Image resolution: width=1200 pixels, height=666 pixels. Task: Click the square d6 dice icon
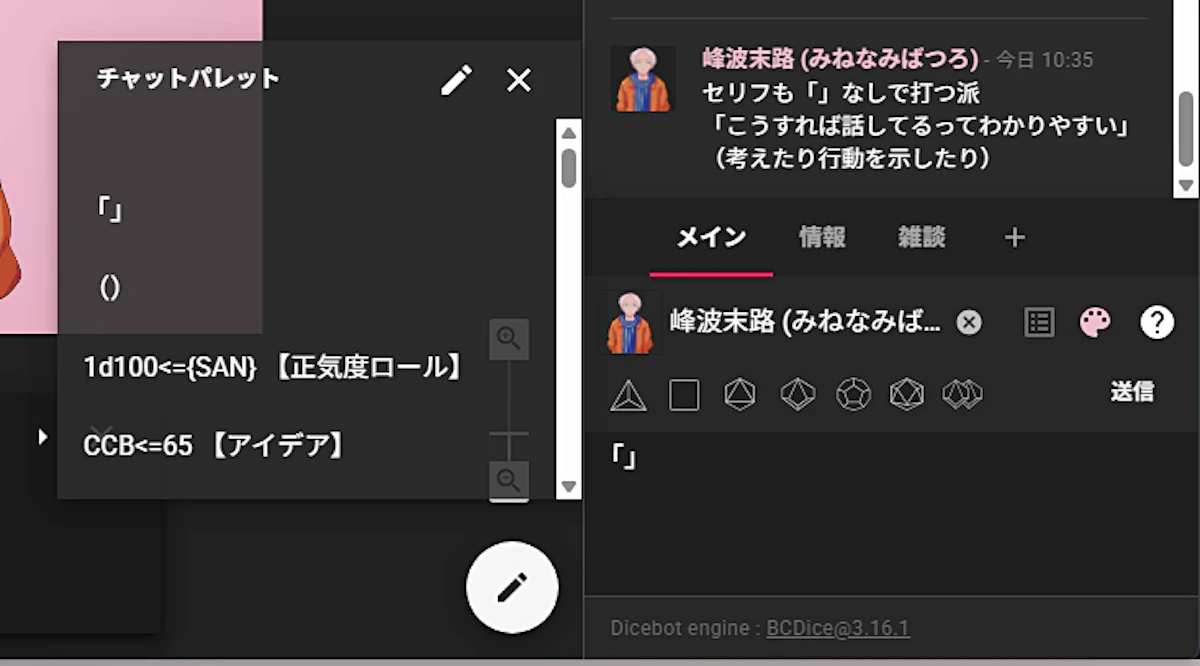tap(684, 395)
